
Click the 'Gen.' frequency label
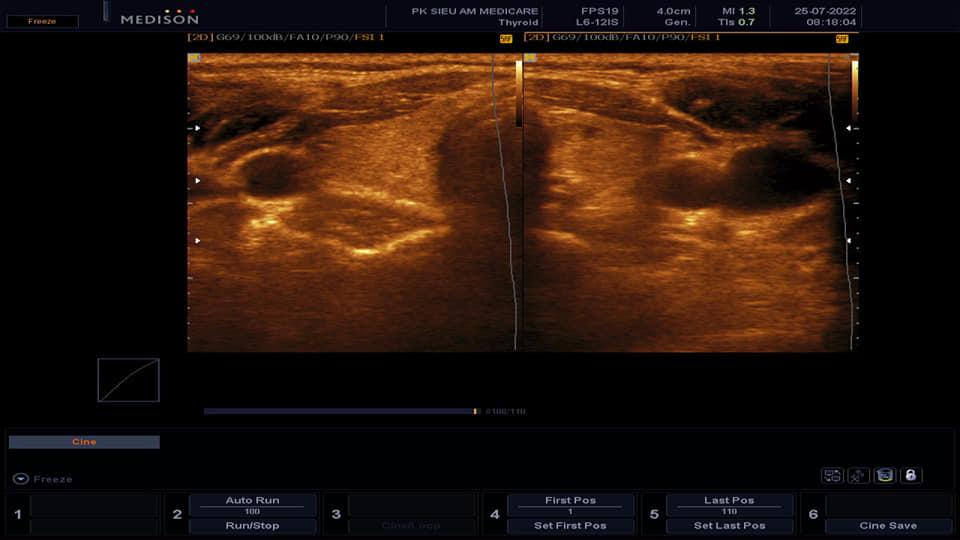[x=677, y=22]
